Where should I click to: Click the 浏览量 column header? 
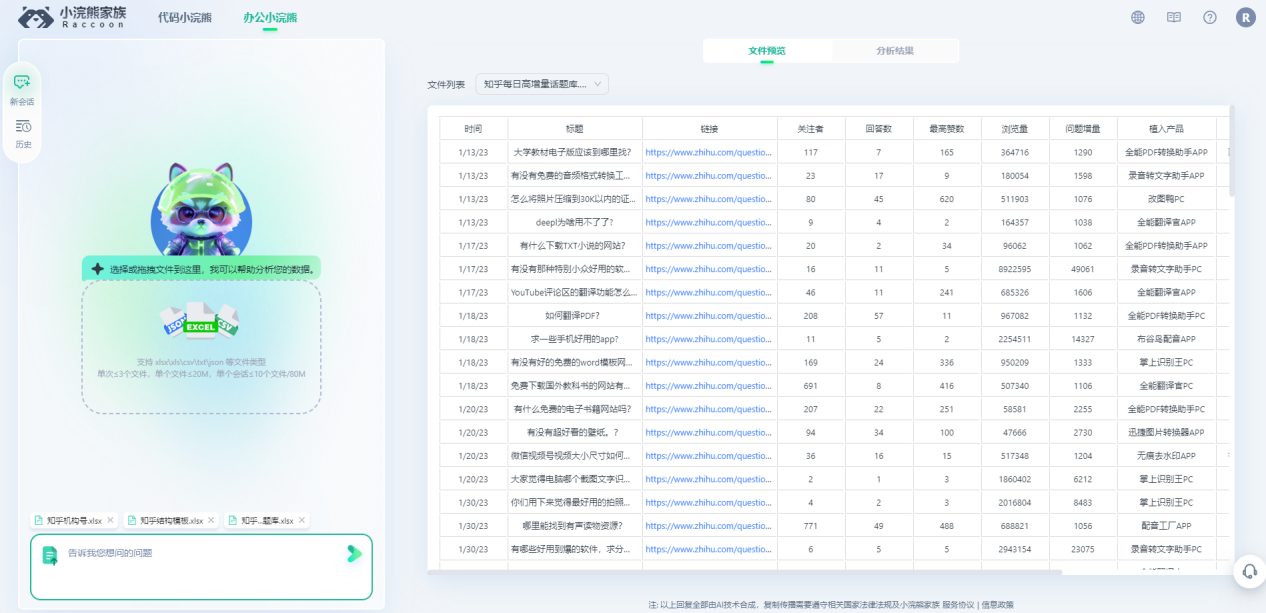(1014, 129)
